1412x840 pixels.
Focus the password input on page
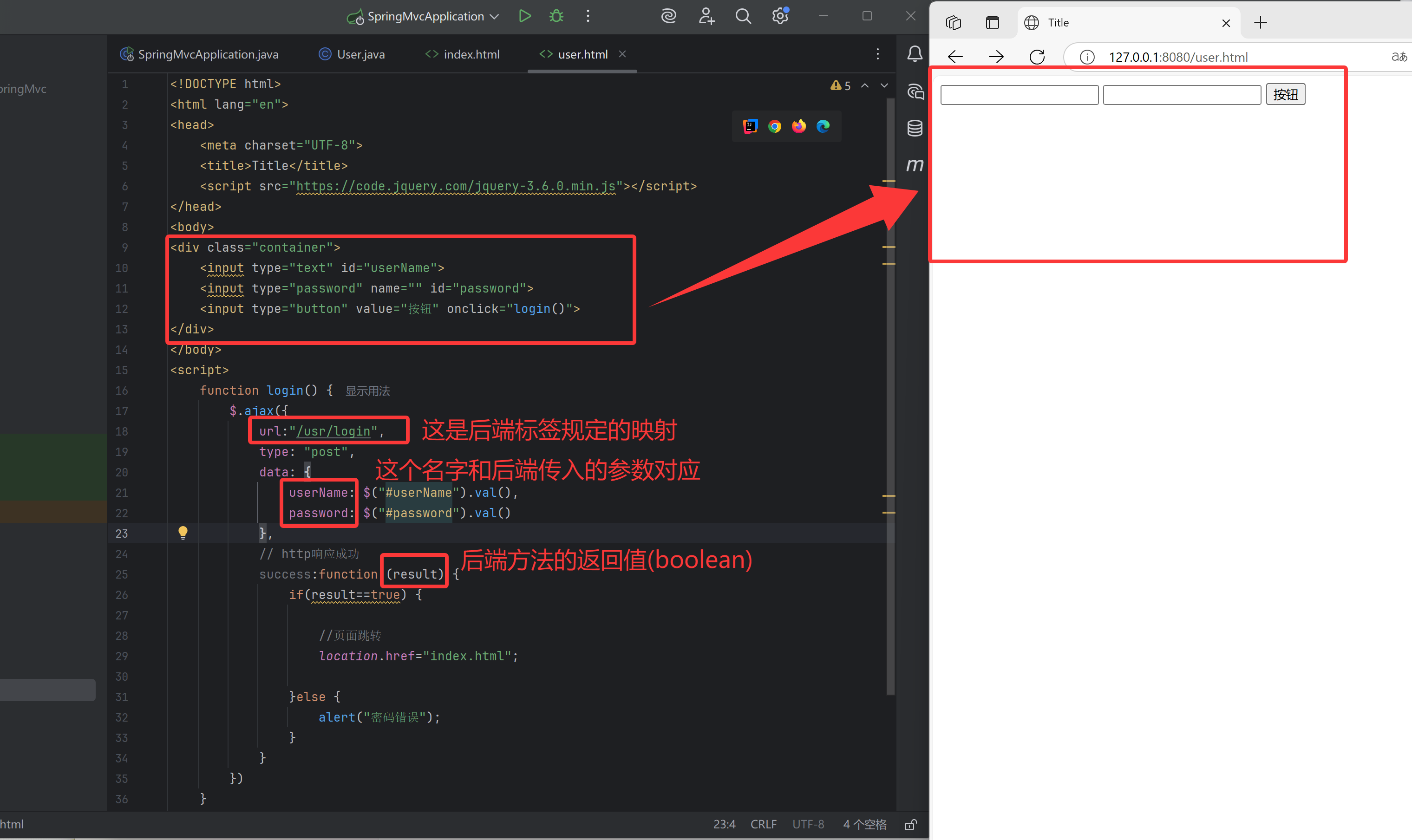coord(1182,95)
